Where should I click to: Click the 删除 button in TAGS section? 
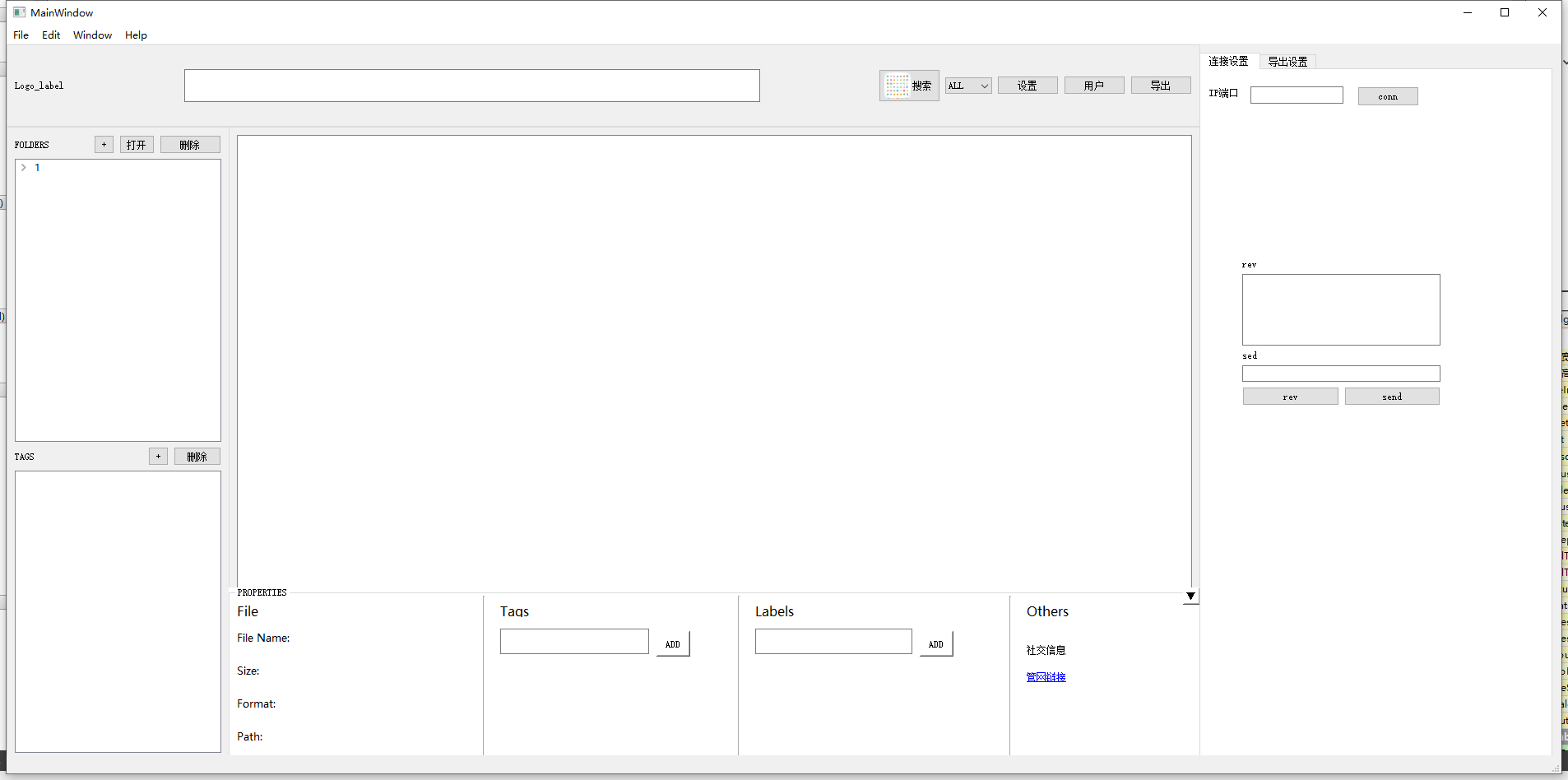pos(197,457)
